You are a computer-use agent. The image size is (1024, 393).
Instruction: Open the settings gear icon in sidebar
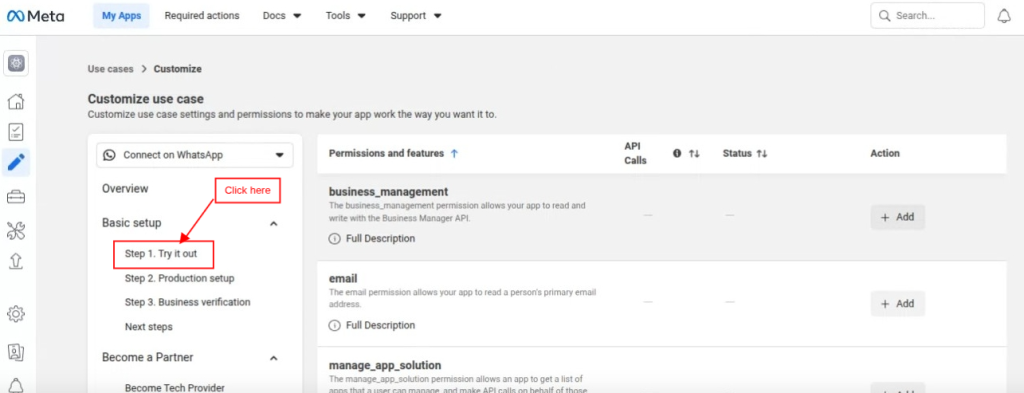16,313
